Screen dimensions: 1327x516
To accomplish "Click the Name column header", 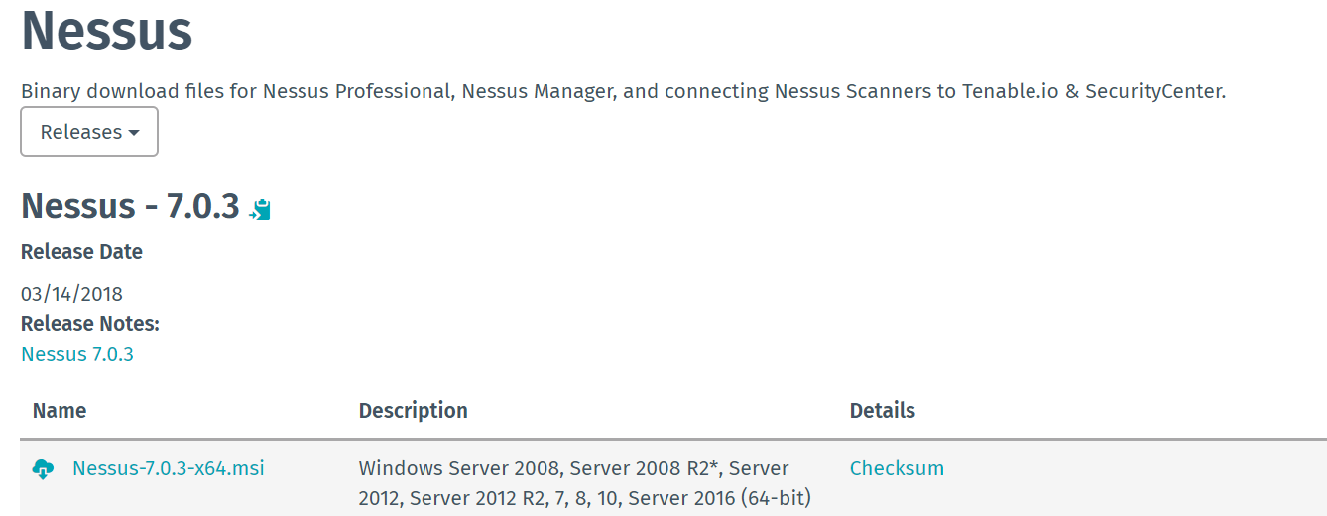I will 59,411.
